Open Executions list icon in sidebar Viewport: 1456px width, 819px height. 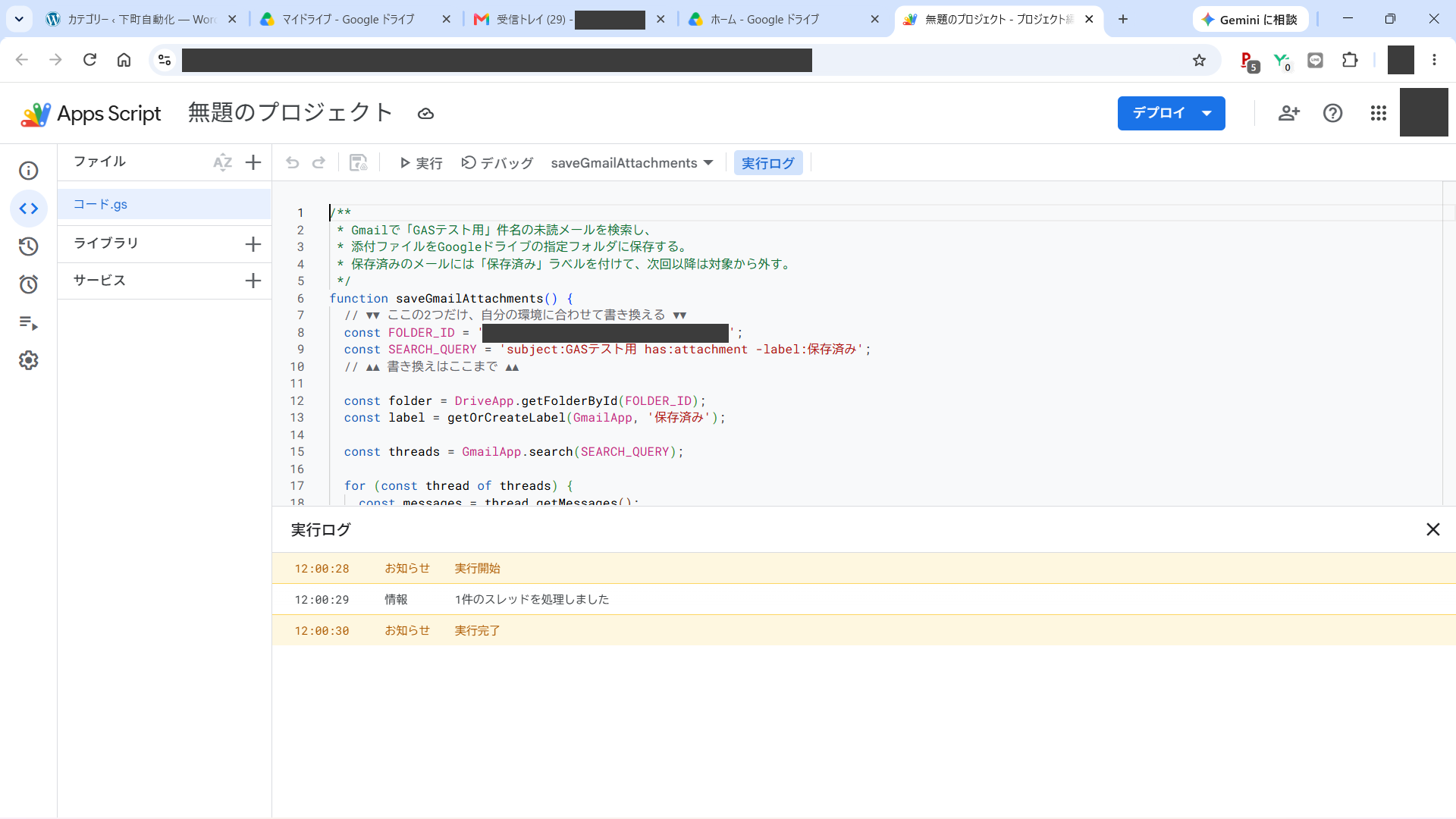click(x=29, y=323)
